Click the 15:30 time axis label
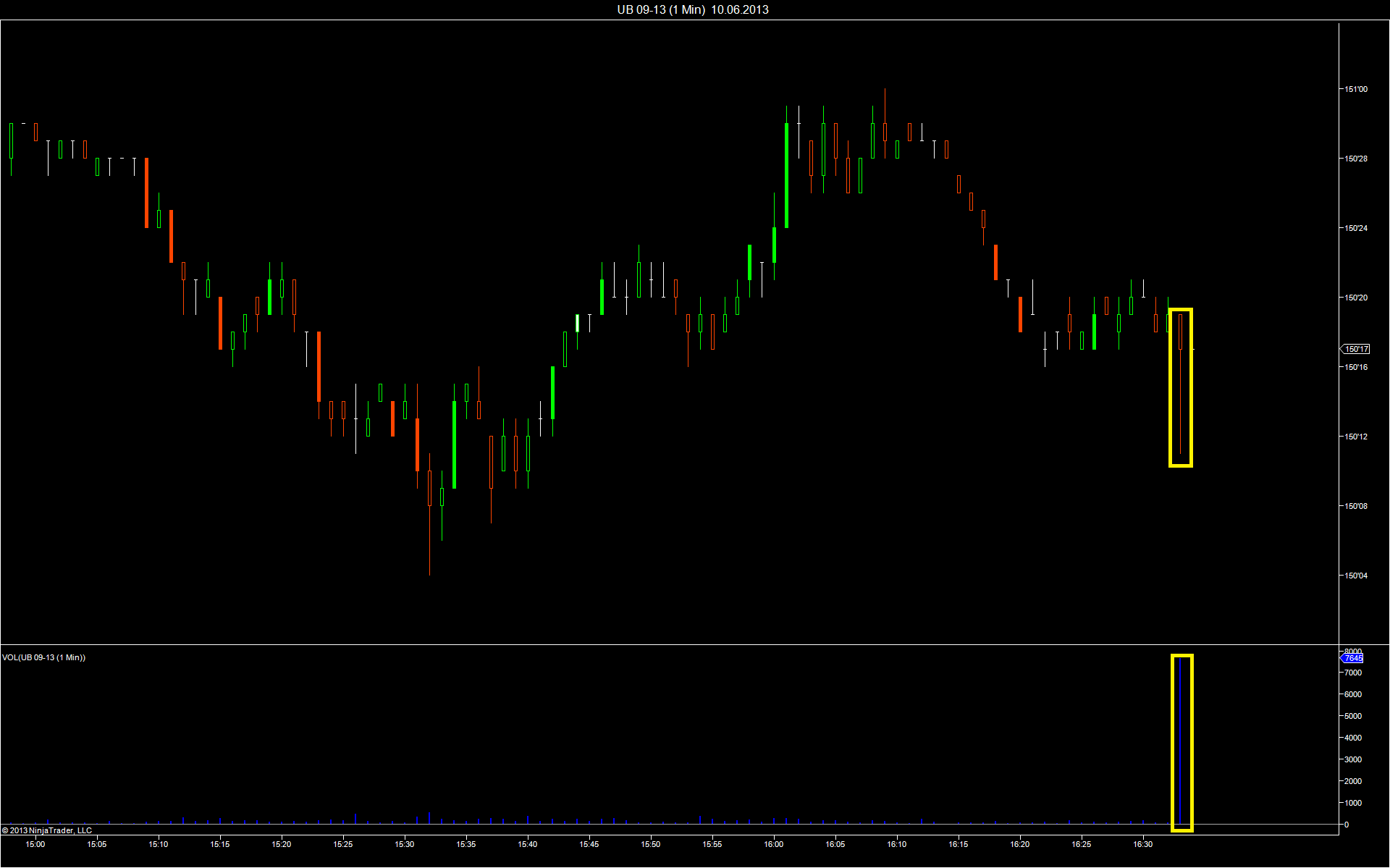Screen dimensions: 1390x868 point(405,844)
